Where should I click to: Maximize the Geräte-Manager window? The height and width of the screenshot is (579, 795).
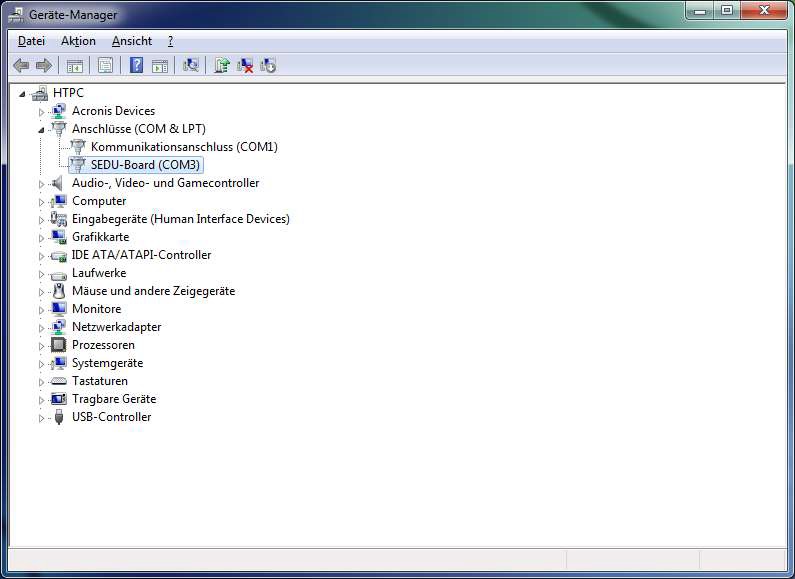(727, 10)
